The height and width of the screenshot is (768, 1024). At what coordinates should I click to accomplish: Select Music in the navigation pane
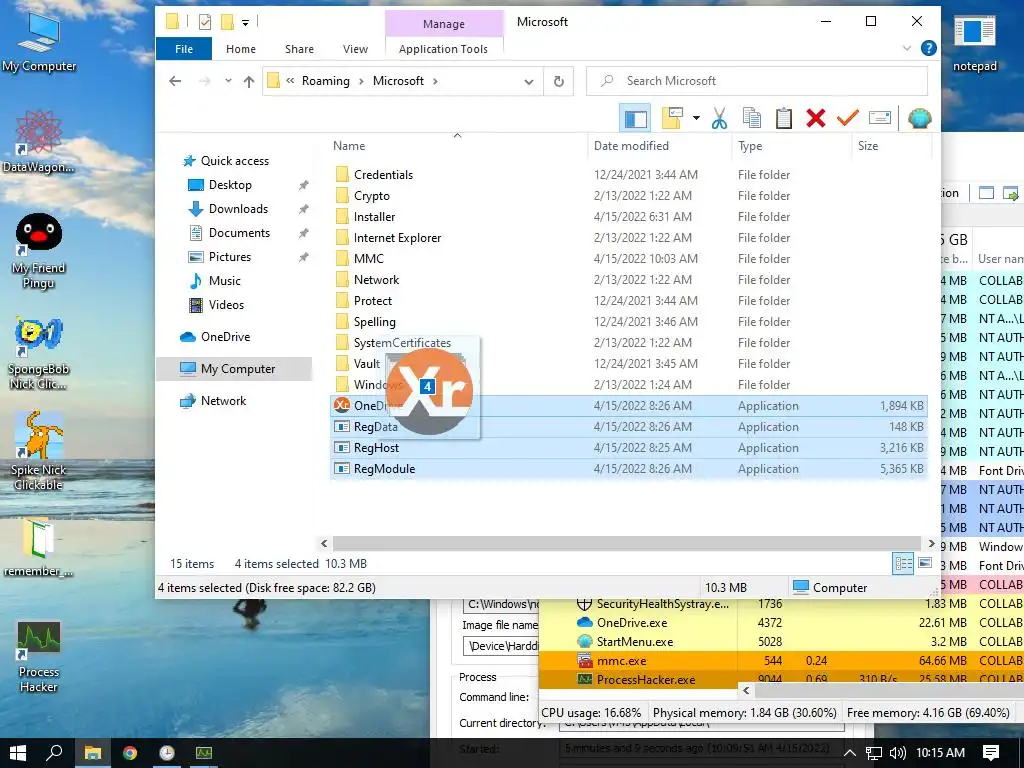point(225,281)
